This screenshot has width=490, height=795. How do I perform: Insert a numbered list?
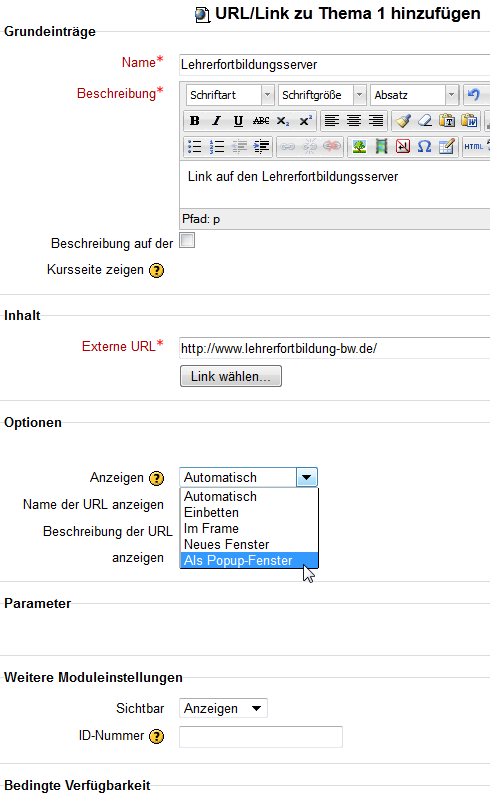tap(217, 147)
